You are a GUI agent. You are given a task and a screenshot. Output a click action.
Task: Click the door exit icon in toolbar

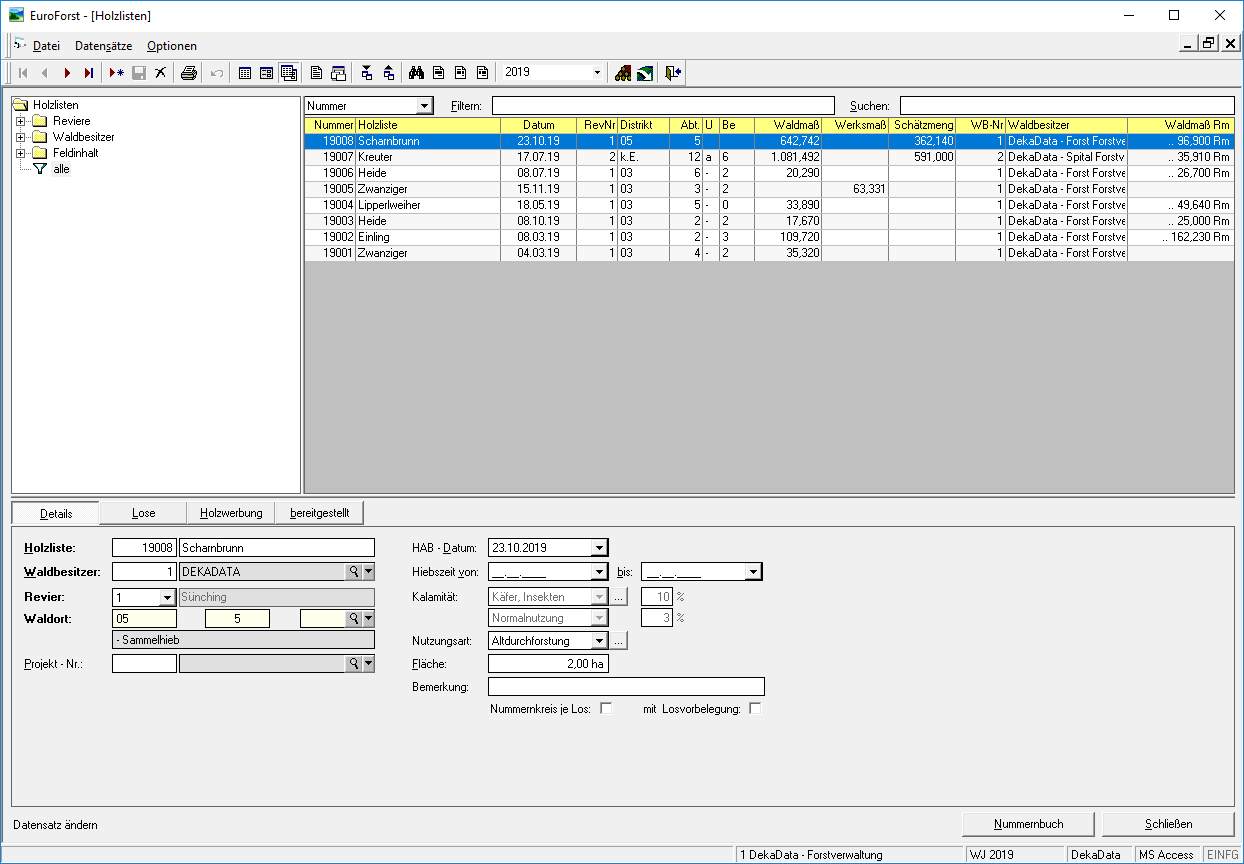(x=673, y=73)
